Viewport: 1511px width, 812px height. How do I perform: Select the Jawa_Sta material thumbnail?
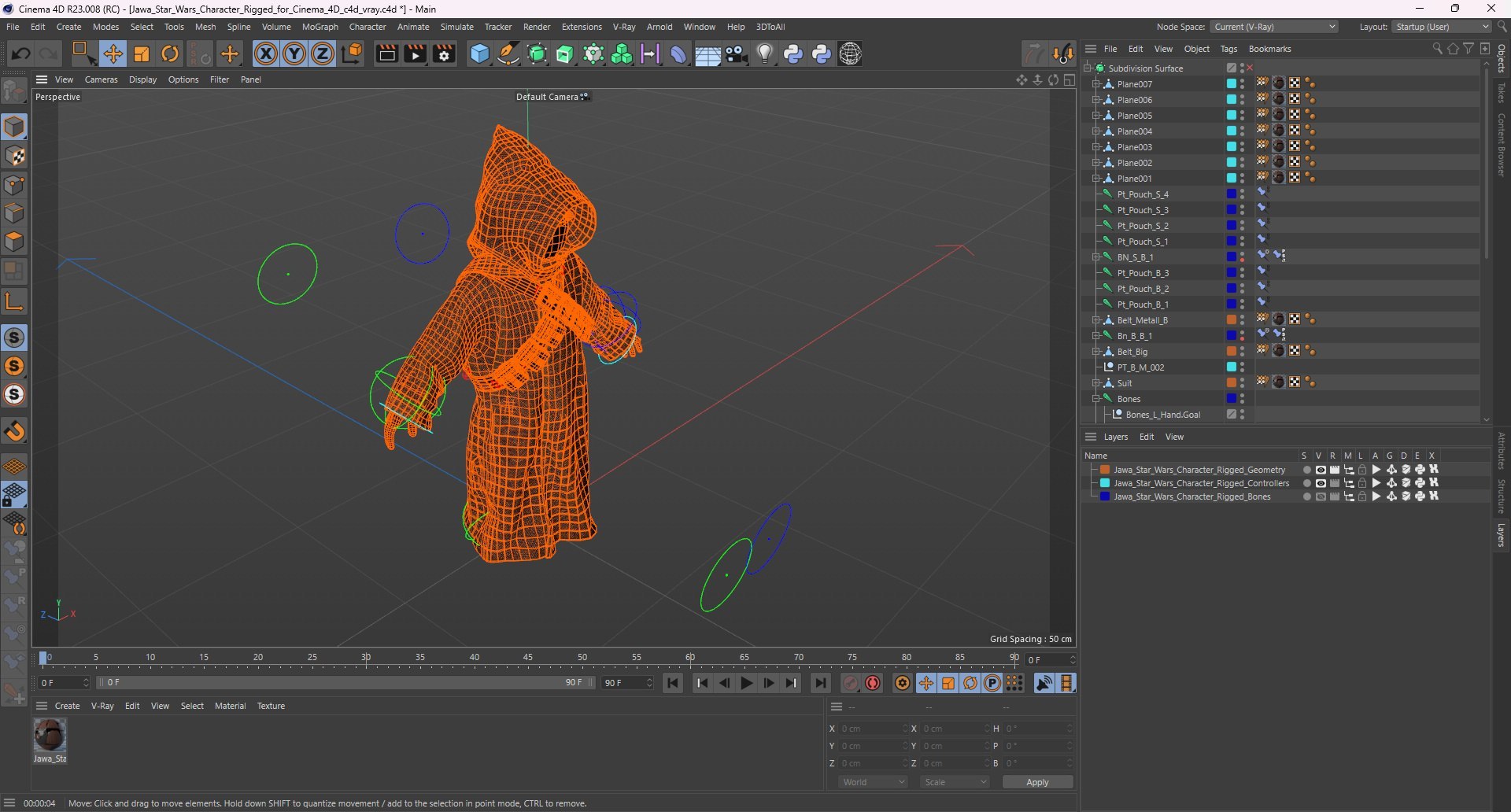50,736
